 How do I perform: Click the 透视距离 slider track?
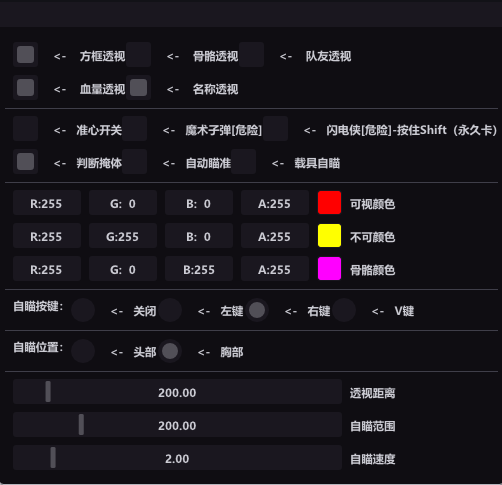click(177, 392)
